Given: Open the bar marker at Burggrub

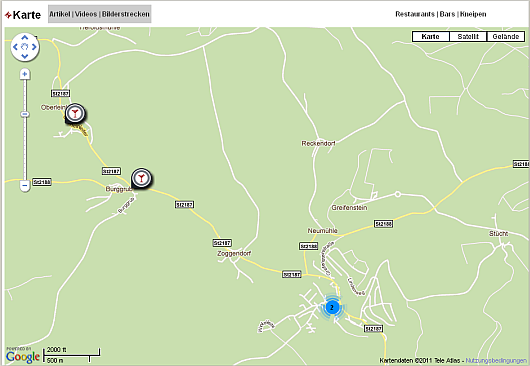Looking at the screenshot, I should [x=141, y=178].
